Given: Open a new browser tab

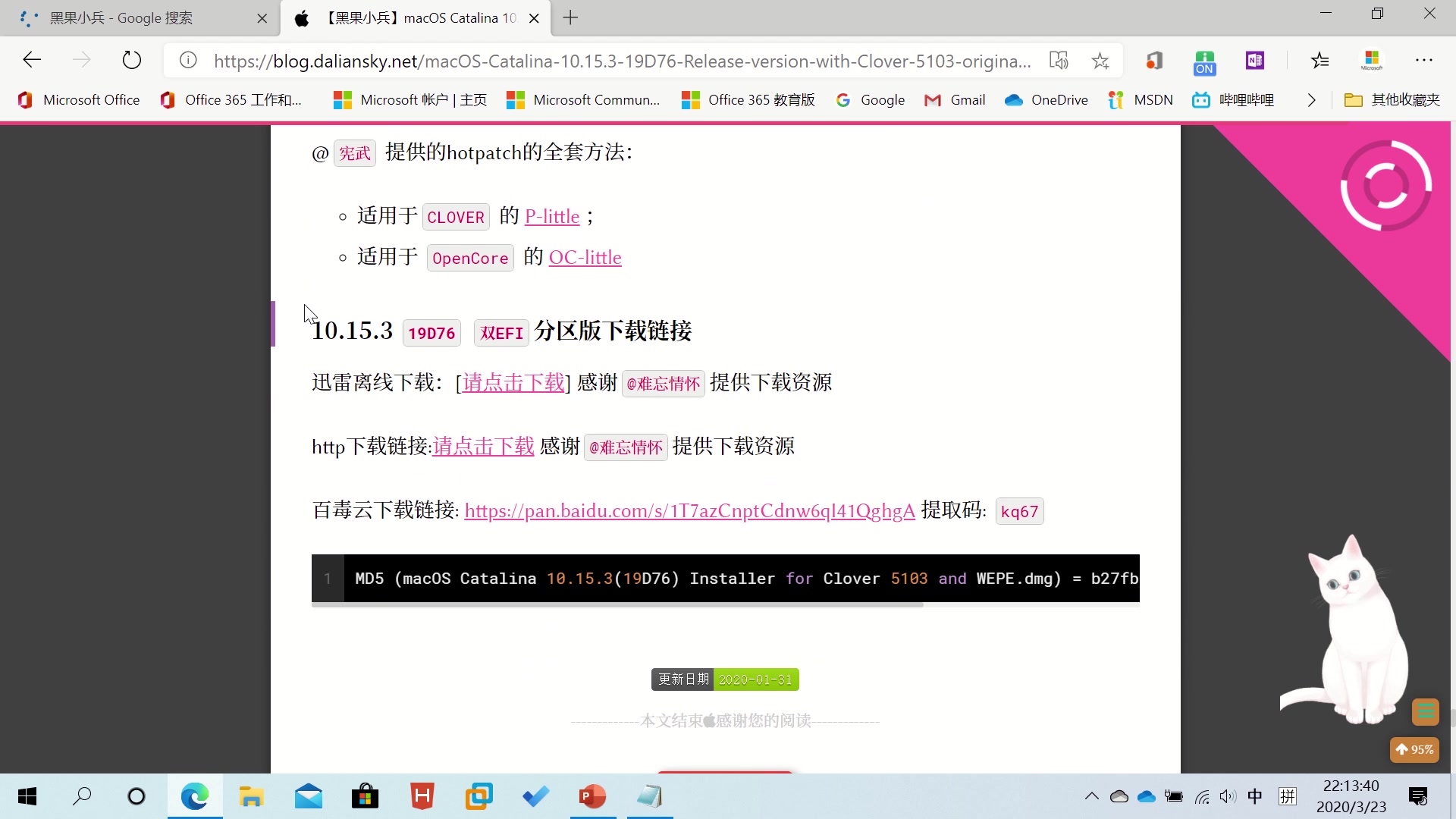Looking at the screenshot, I should [570, 17].
